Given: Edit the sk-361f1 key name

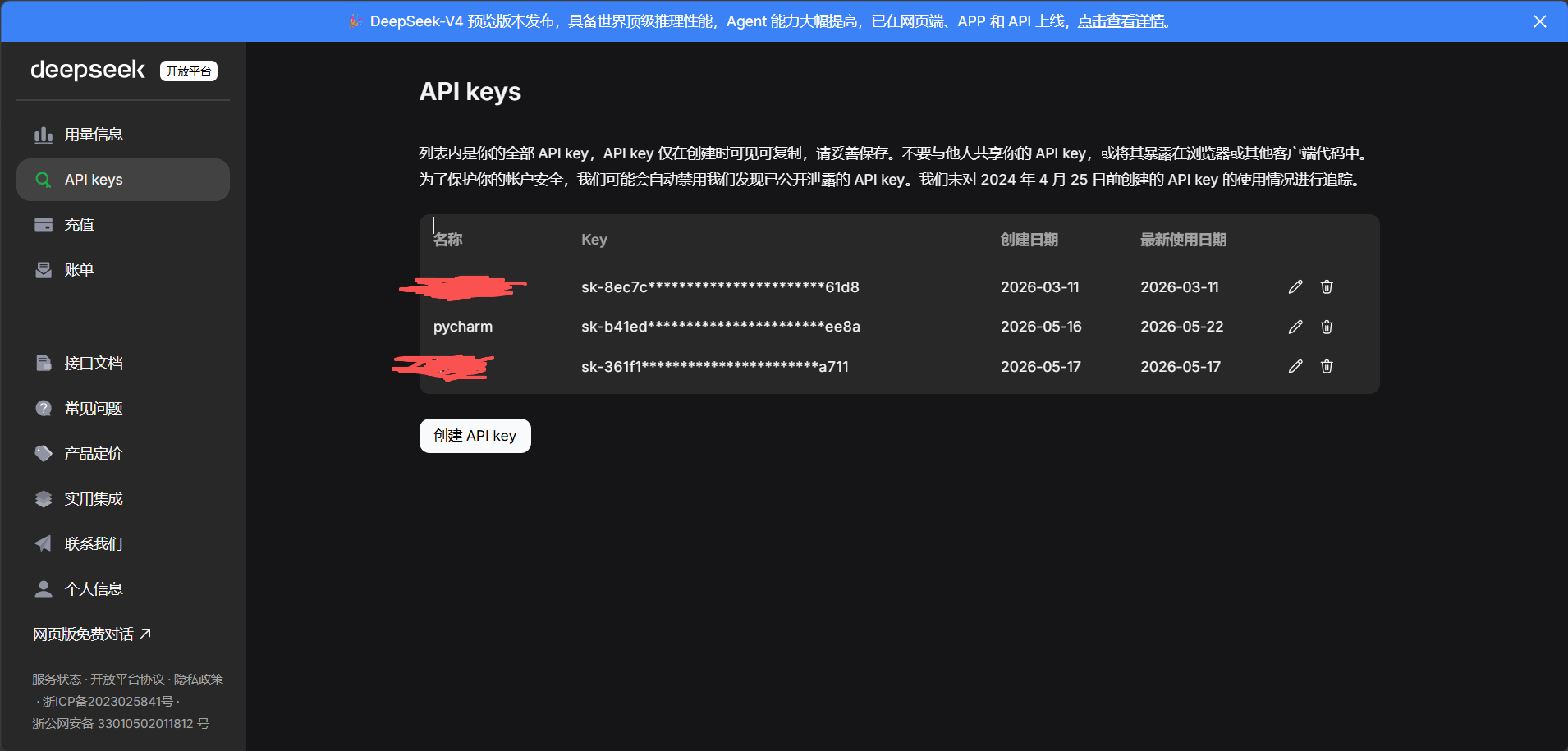Looking at the screenshot, I should (1295, 366).
